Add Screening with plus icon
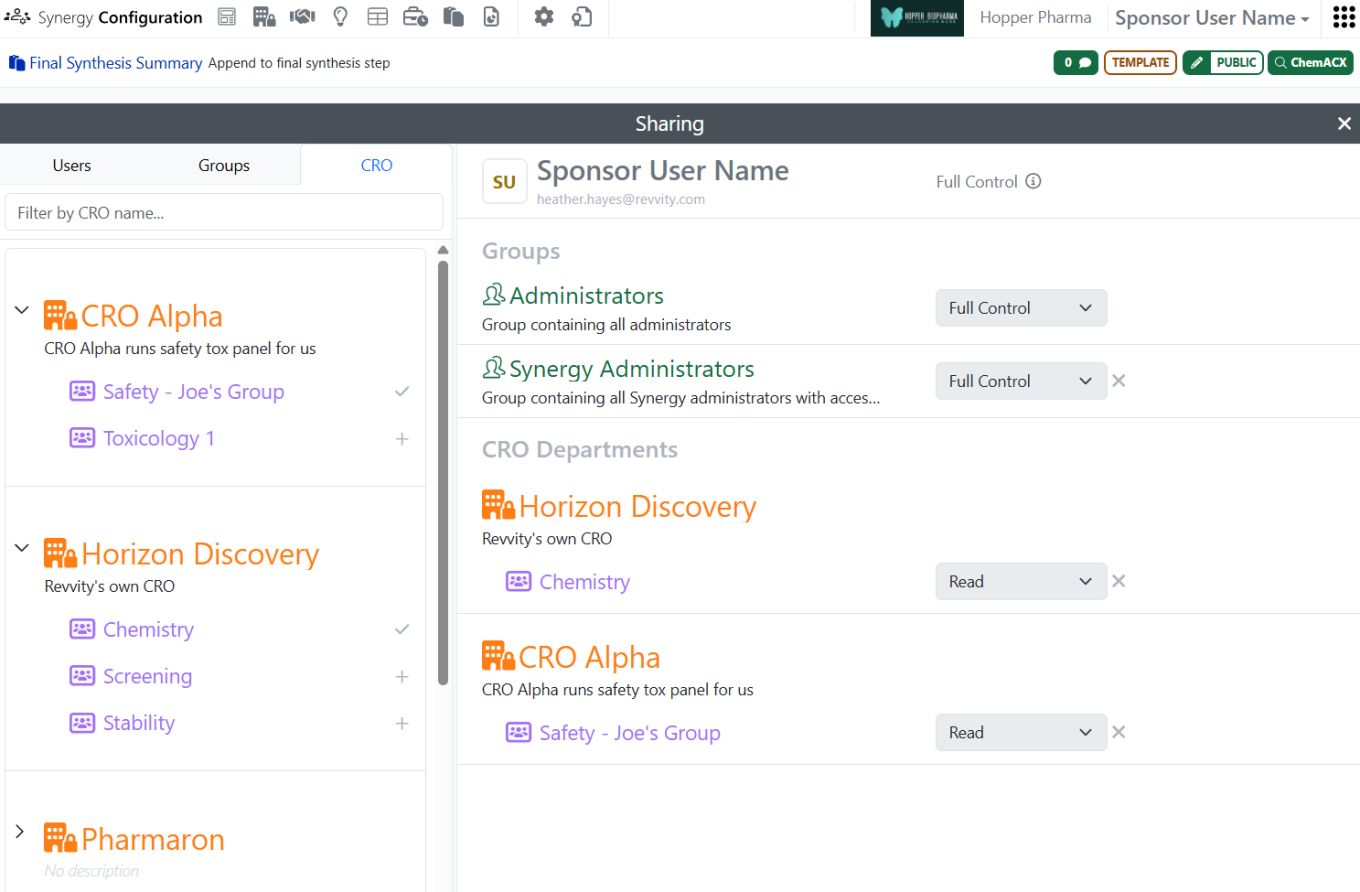Viewport: 1360px width, 892px height. coord(402,677)
